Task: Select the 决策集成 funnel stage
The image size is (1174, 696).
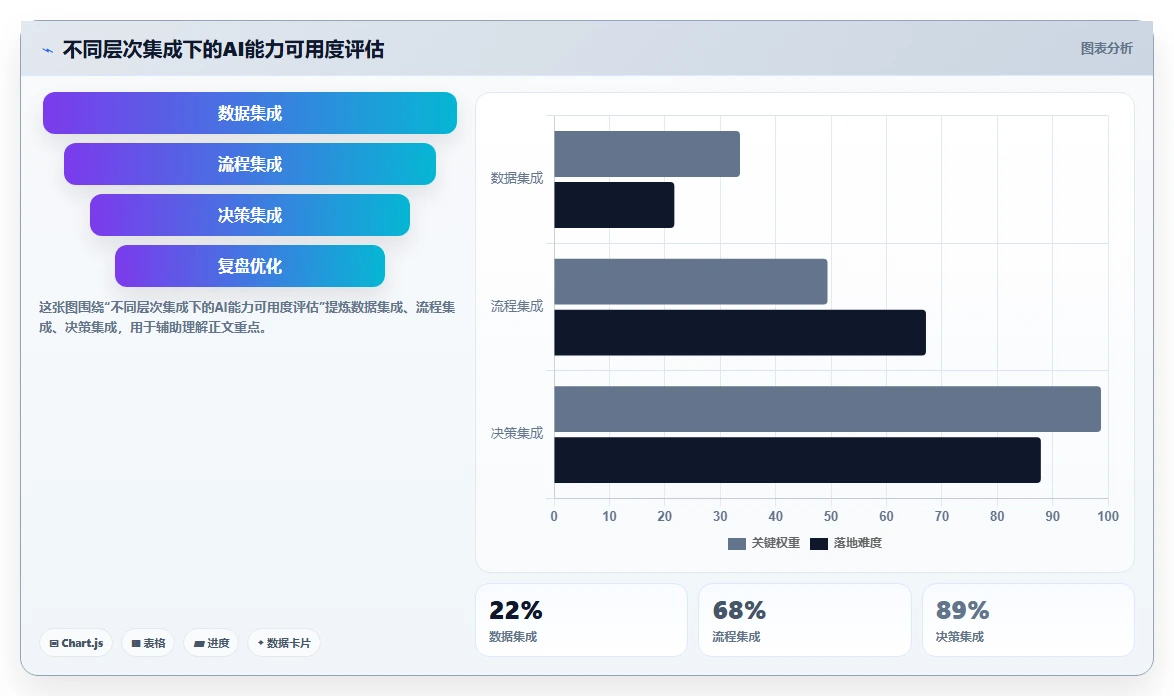Action: point(250,215)
